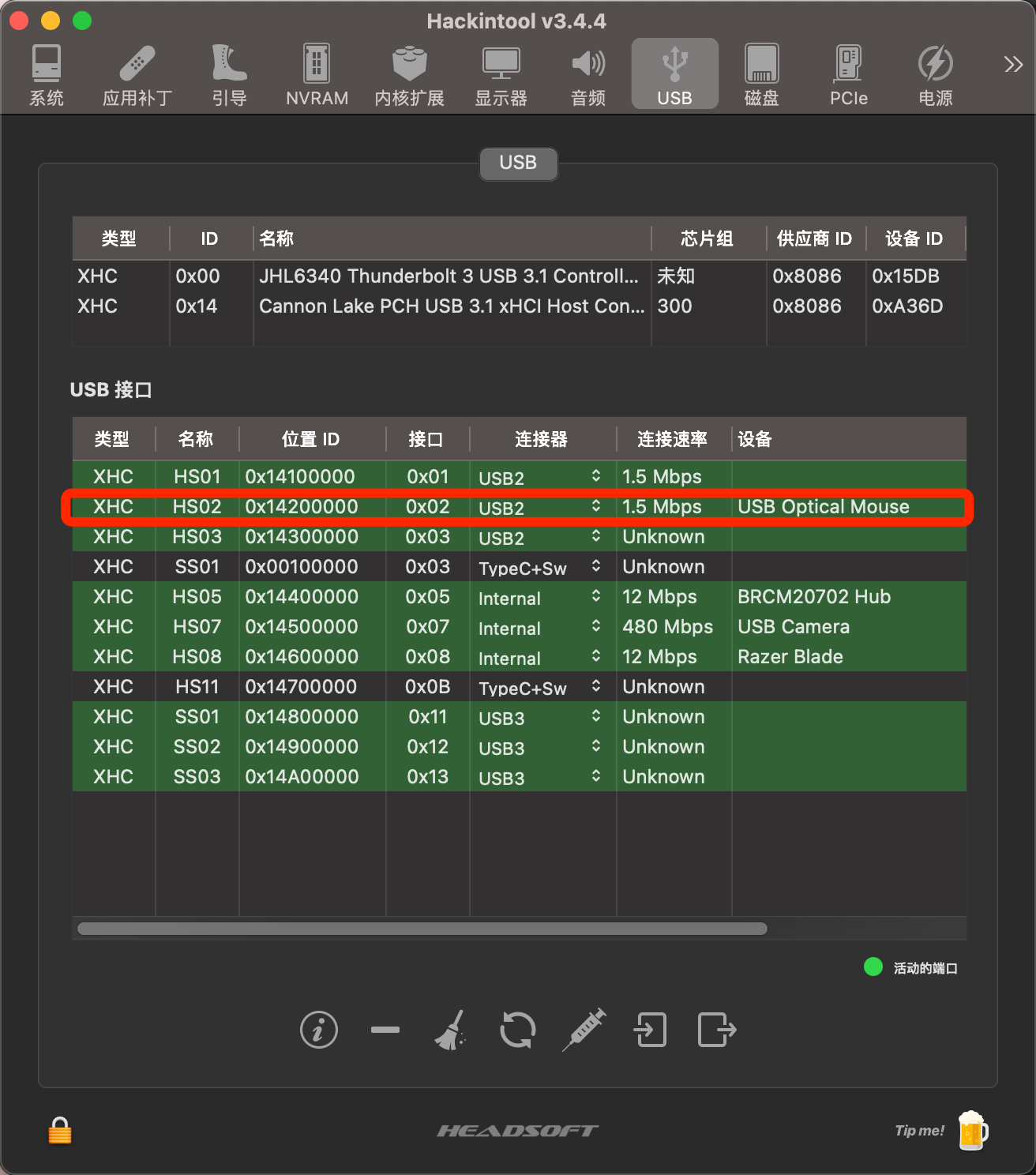
Task: Click the syringe inject icon
Action: [x=584, y=1030]
